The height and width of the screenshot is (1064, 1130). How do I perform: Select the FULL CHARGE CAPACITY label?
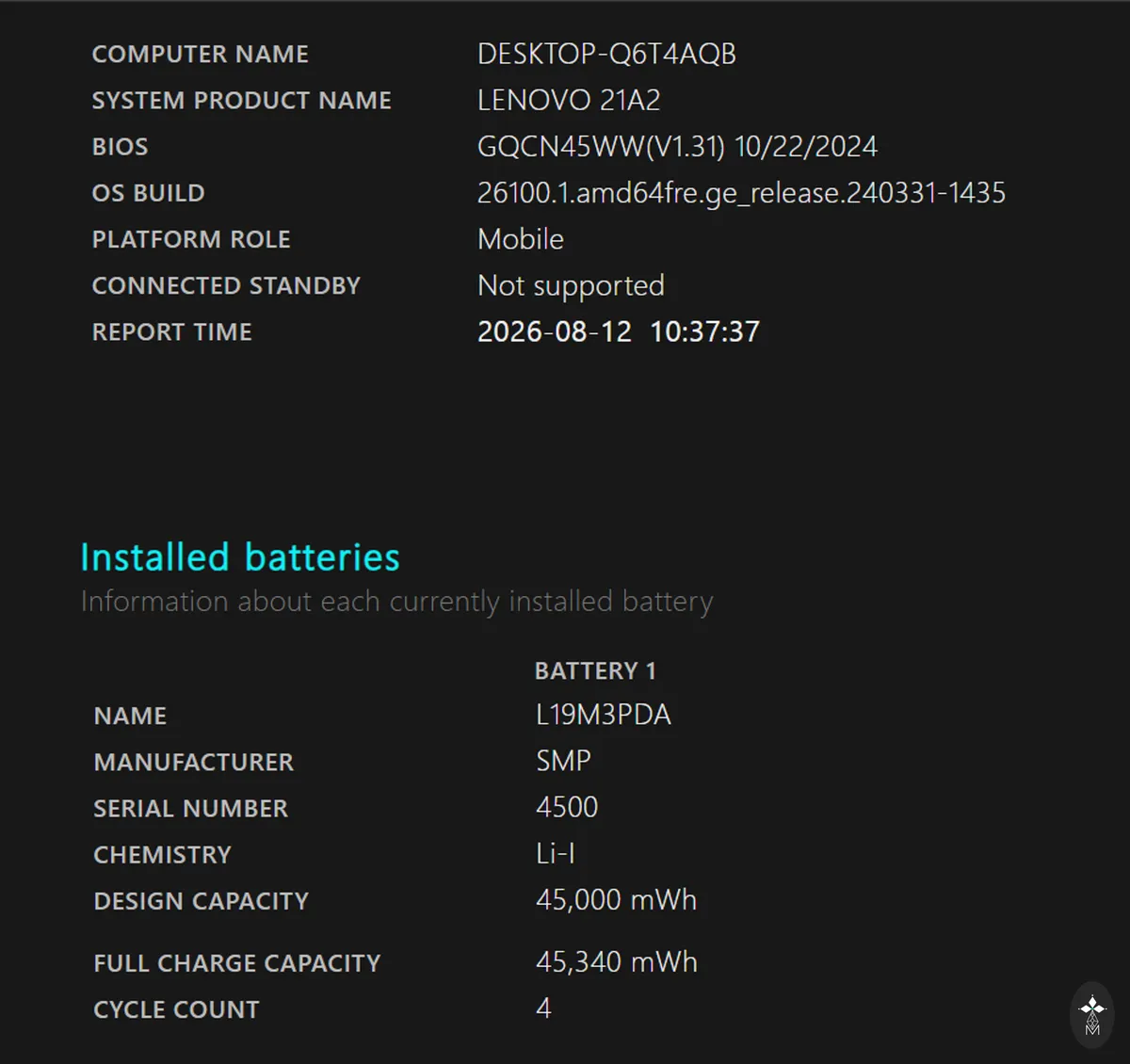(x=237, y=963)
